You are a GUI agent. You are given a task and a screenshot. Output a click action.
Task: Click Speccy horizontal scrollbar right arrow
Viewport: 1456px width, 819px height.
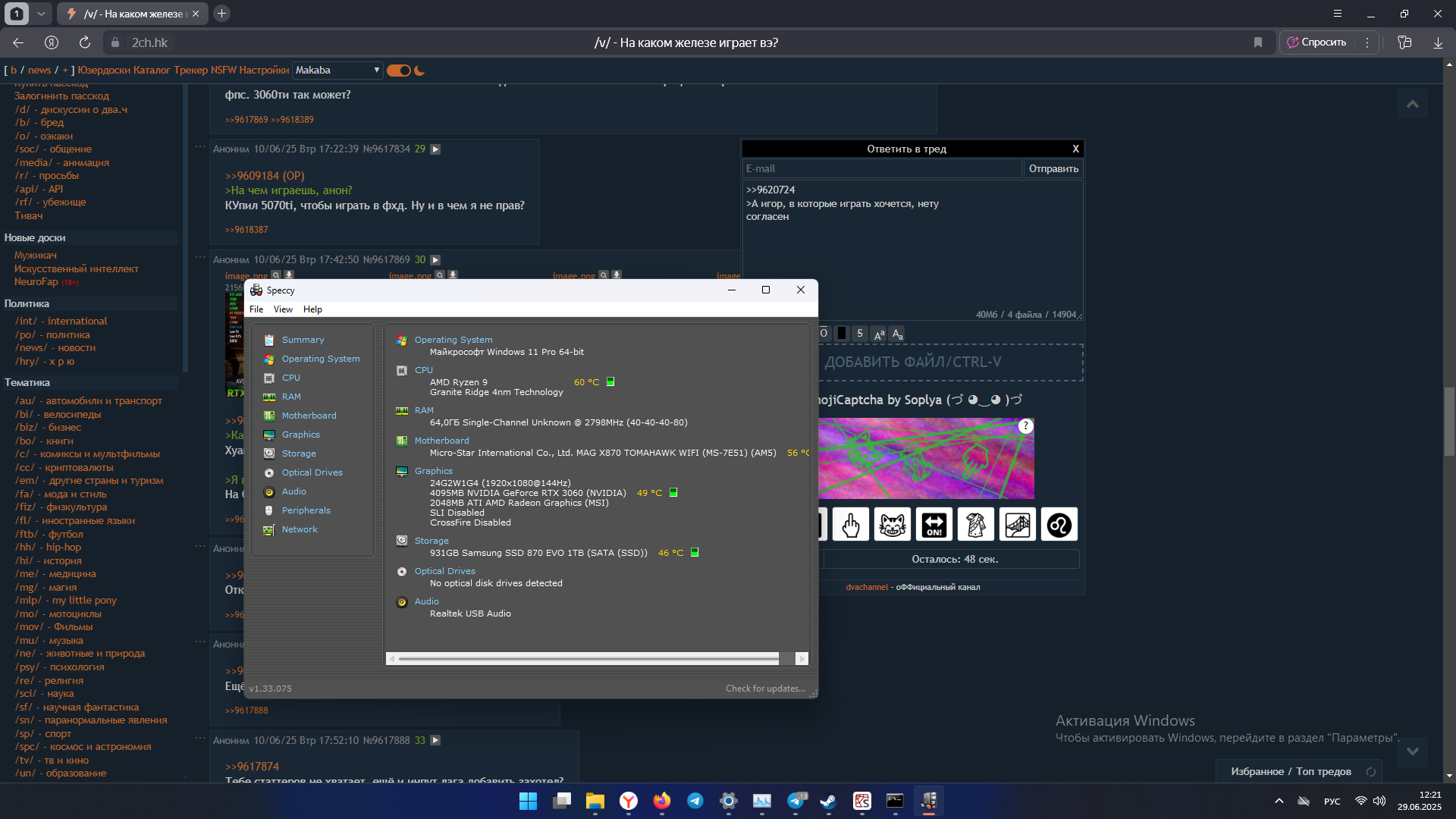coord(802,659)
